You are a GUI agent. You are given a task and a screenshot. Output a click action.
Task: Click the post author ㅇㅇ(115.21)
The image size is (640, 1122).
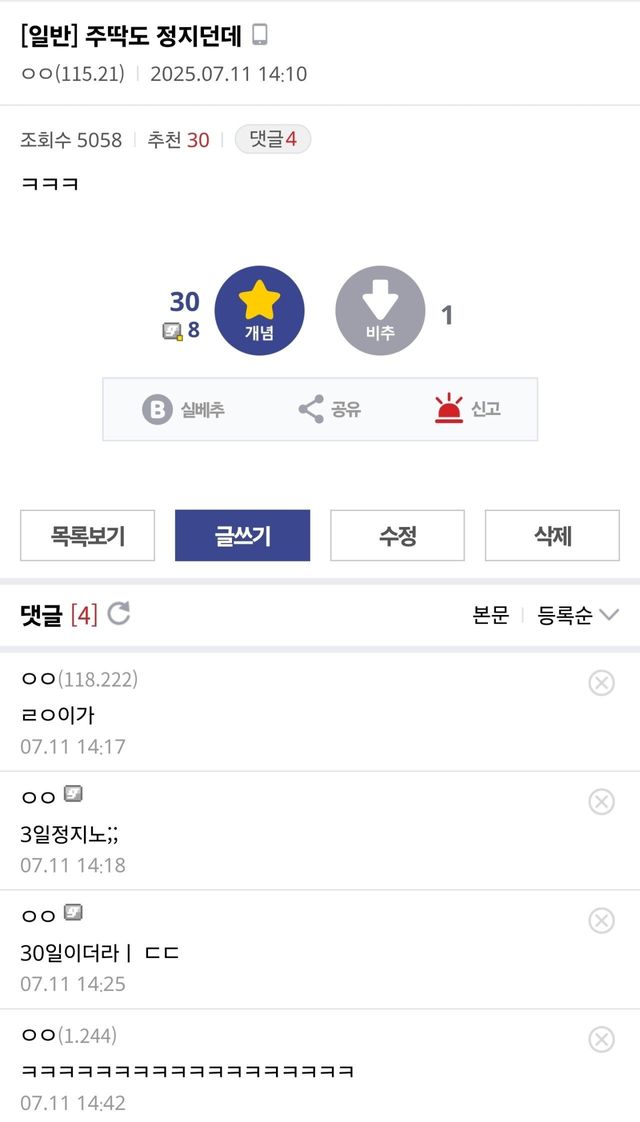pyautogui.click(x=70, y=74)
